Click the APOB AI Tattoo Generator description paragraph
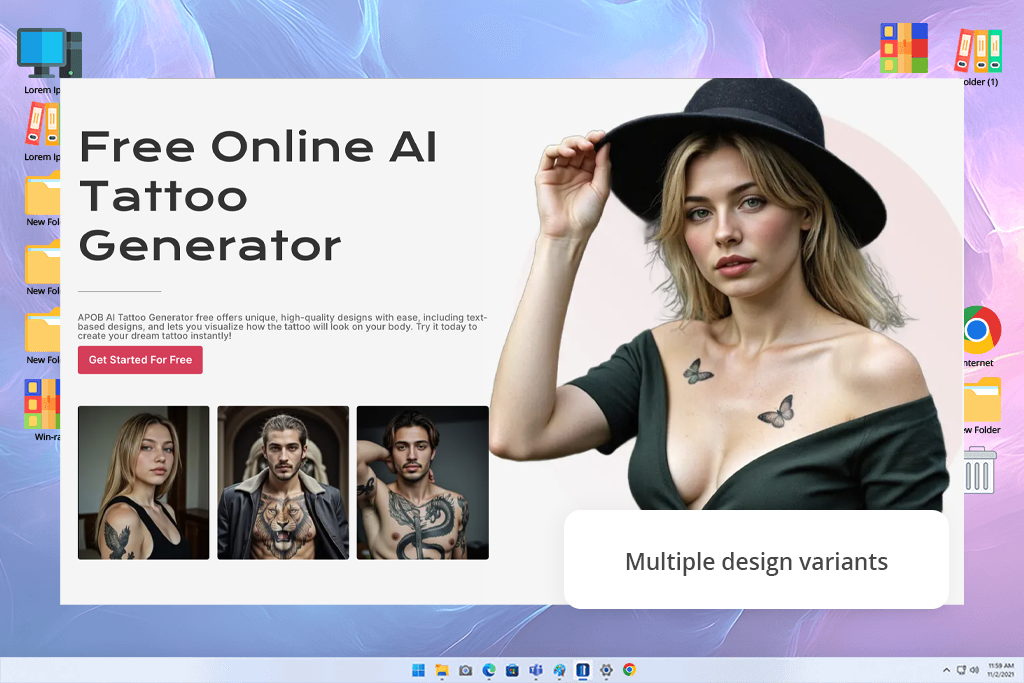 (282, 326)
